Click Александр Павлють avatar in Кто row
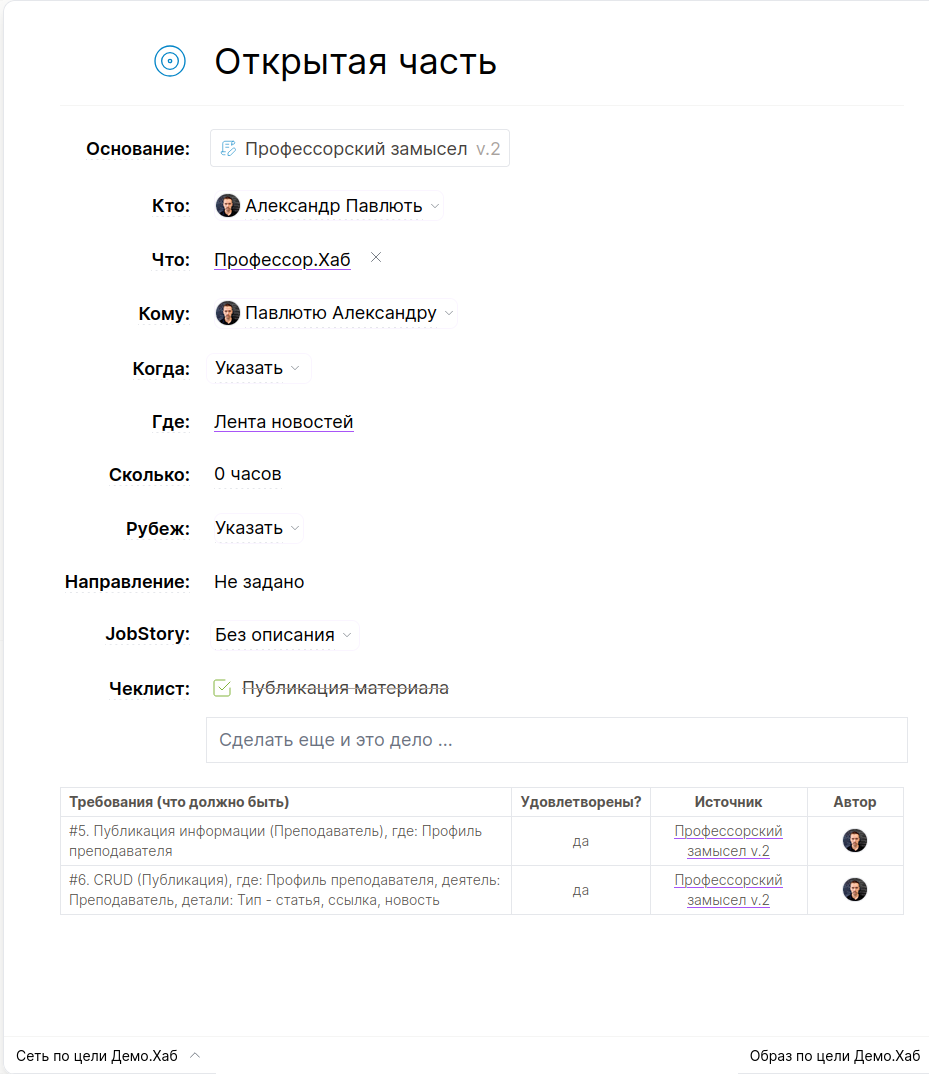Viewport: 929px width, 1074px height. pos(228,206)
